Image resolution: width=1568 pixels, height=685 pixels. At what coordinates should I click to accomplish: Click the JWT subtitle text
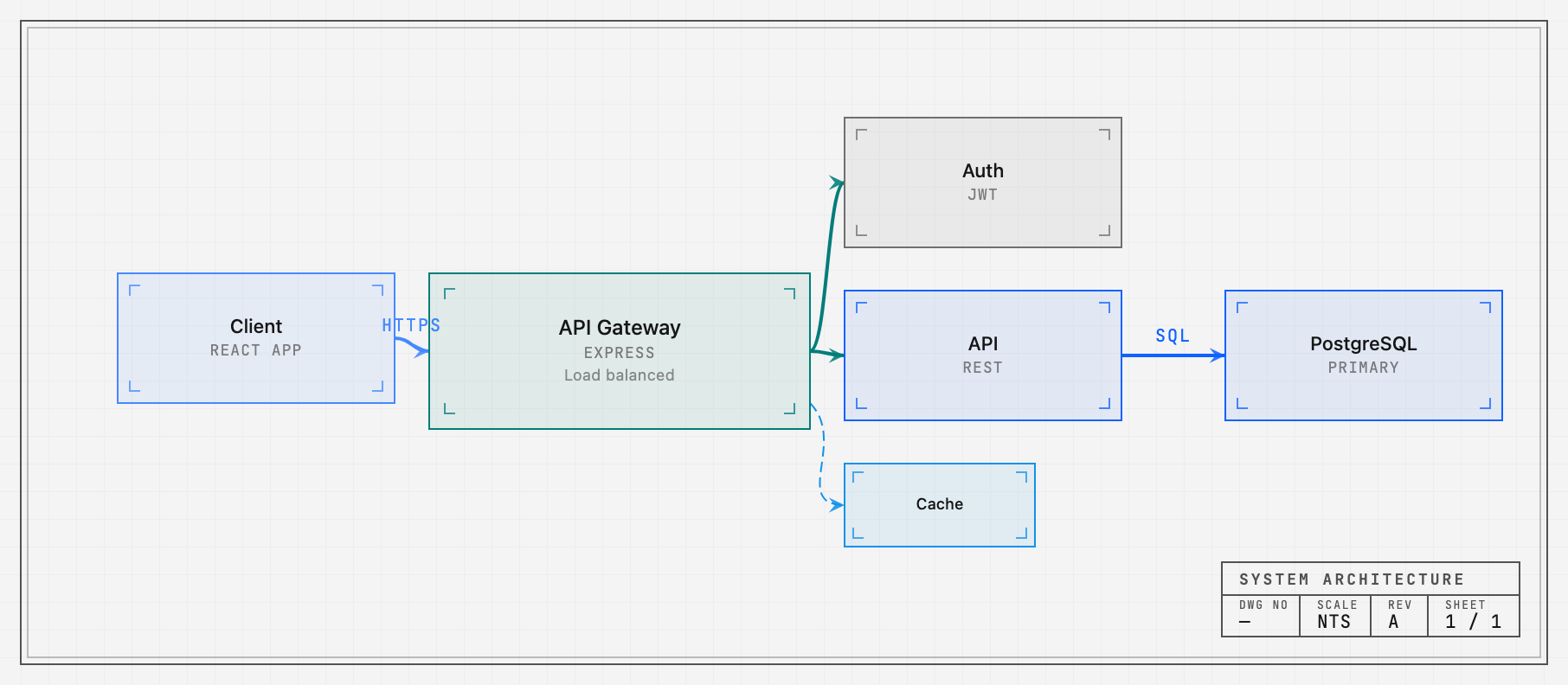[x=983, y=195]
